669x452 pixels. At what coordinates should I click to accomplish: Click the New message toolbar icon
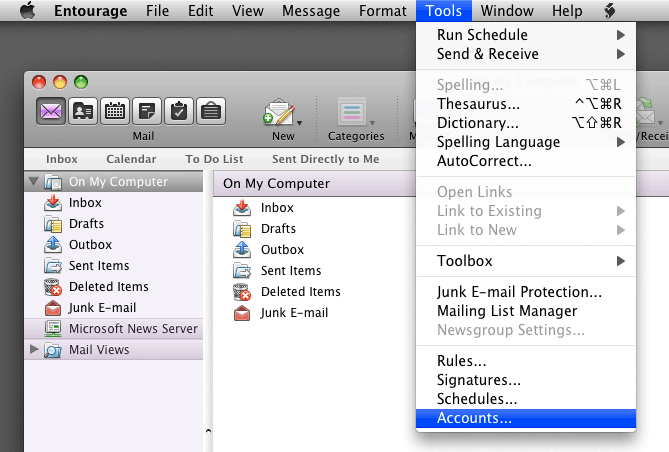[279, 112]
